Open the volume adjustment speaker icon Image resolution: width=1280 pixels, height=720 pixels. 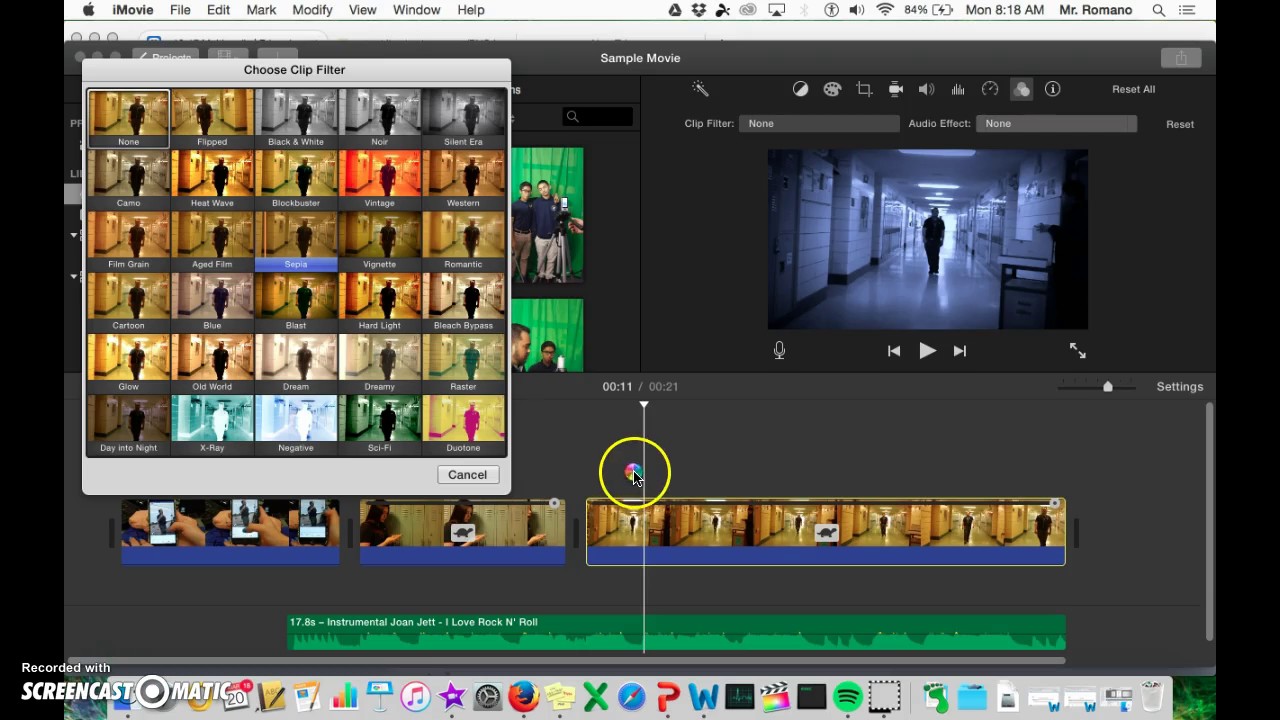926,89
